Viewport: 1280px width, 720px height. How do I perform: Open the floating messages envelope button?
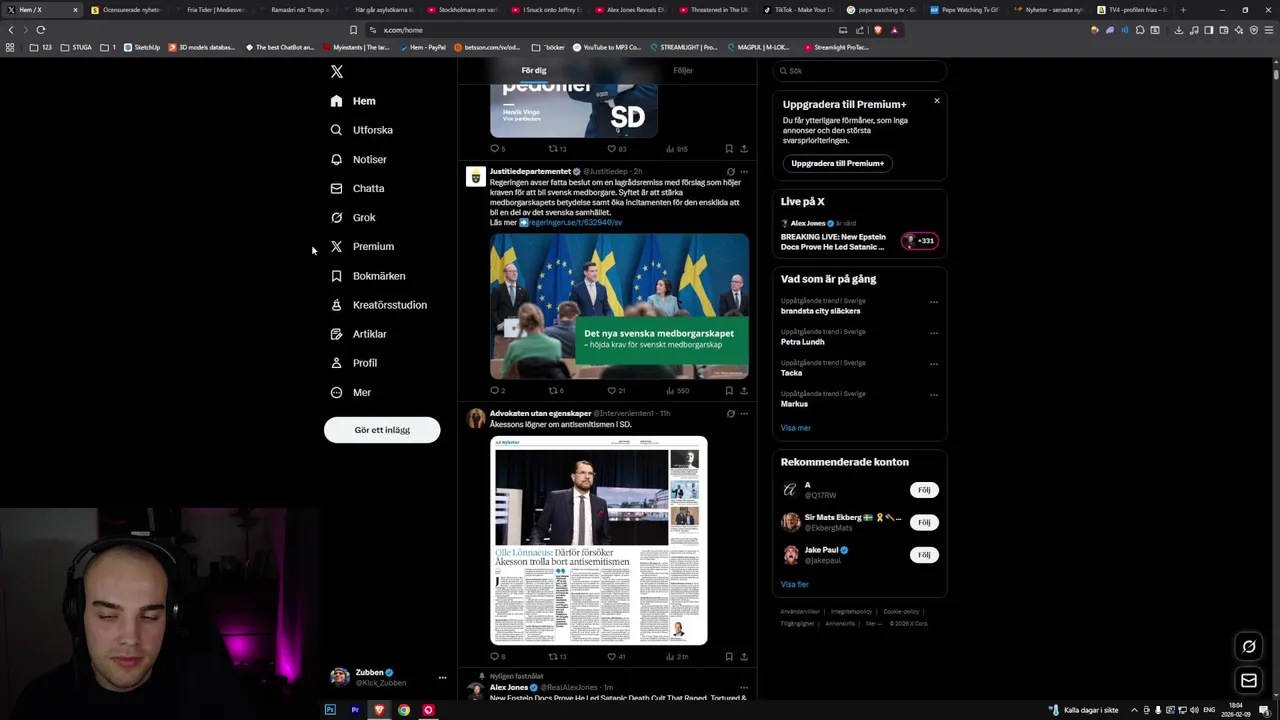pyautogui.click(x=1249, y=681)
